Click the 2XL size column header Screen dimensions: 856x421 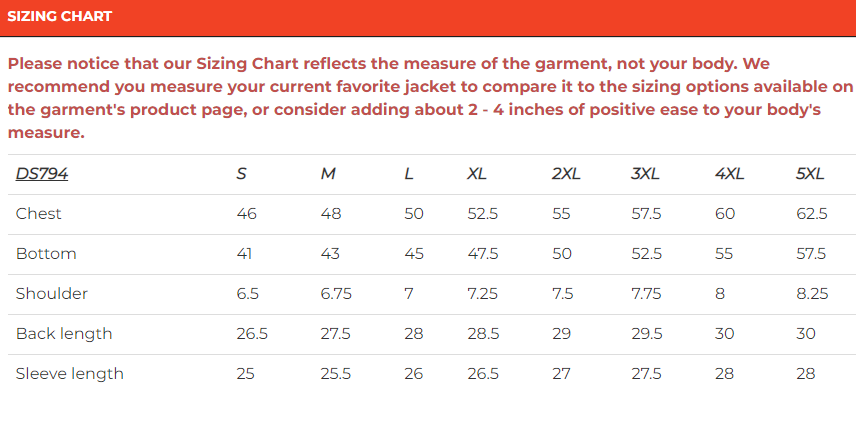click(x=566, y=174)
